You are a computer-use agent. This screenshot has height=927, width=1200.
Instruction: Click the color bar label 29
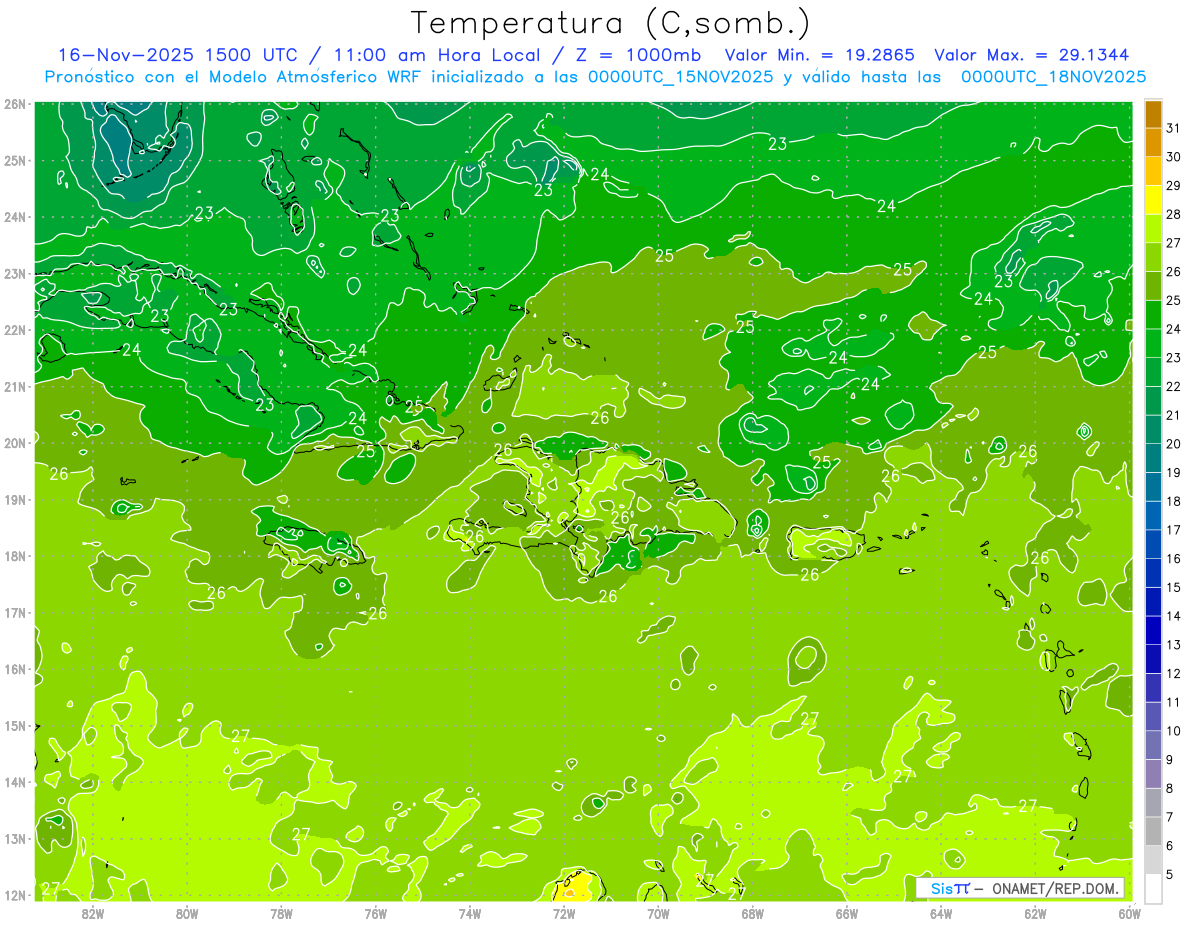pos(1173,185)
